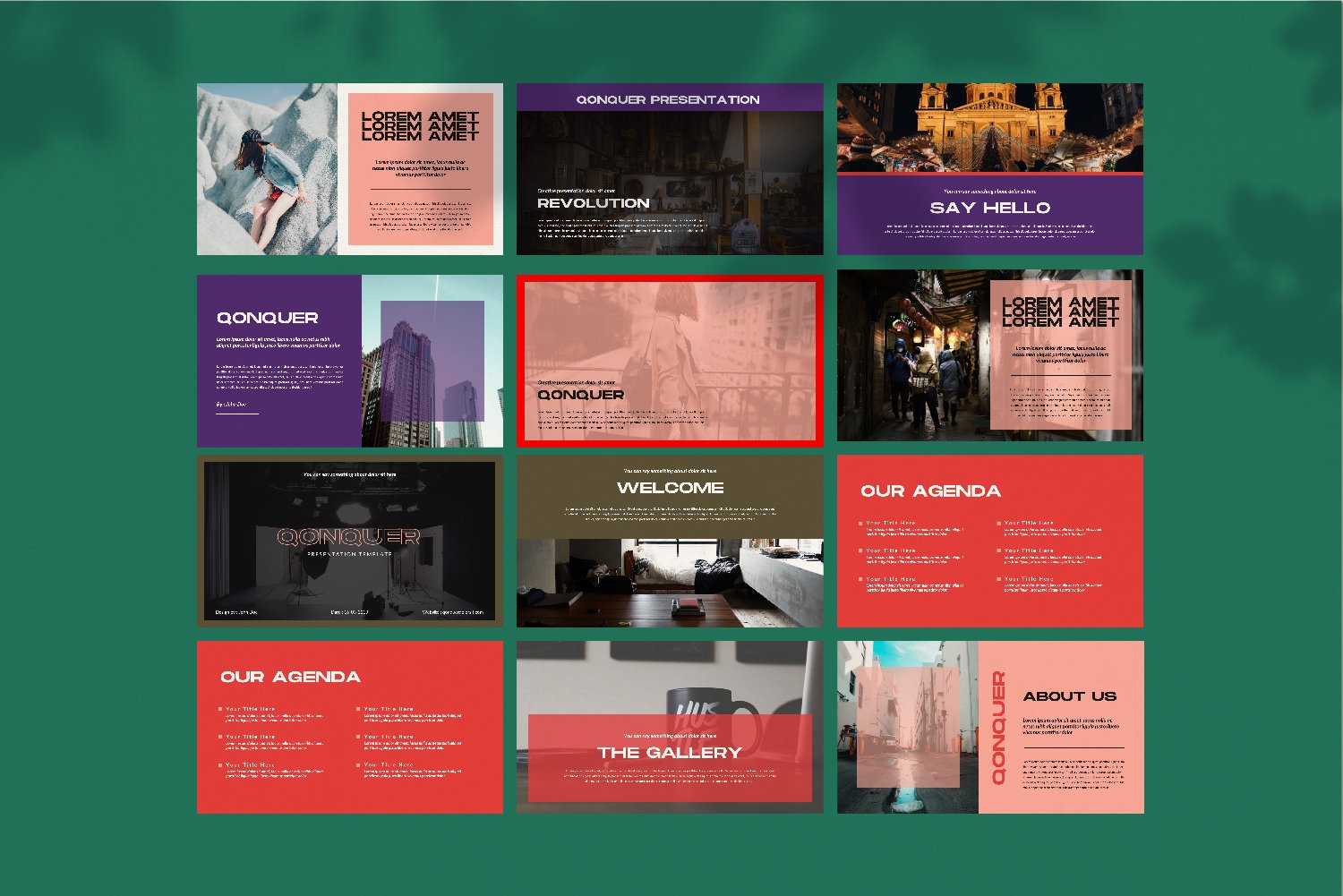The image size is (1343, 896).
Task: Open the ABOUT US slide thumbnail
Action: pos(990,727)
